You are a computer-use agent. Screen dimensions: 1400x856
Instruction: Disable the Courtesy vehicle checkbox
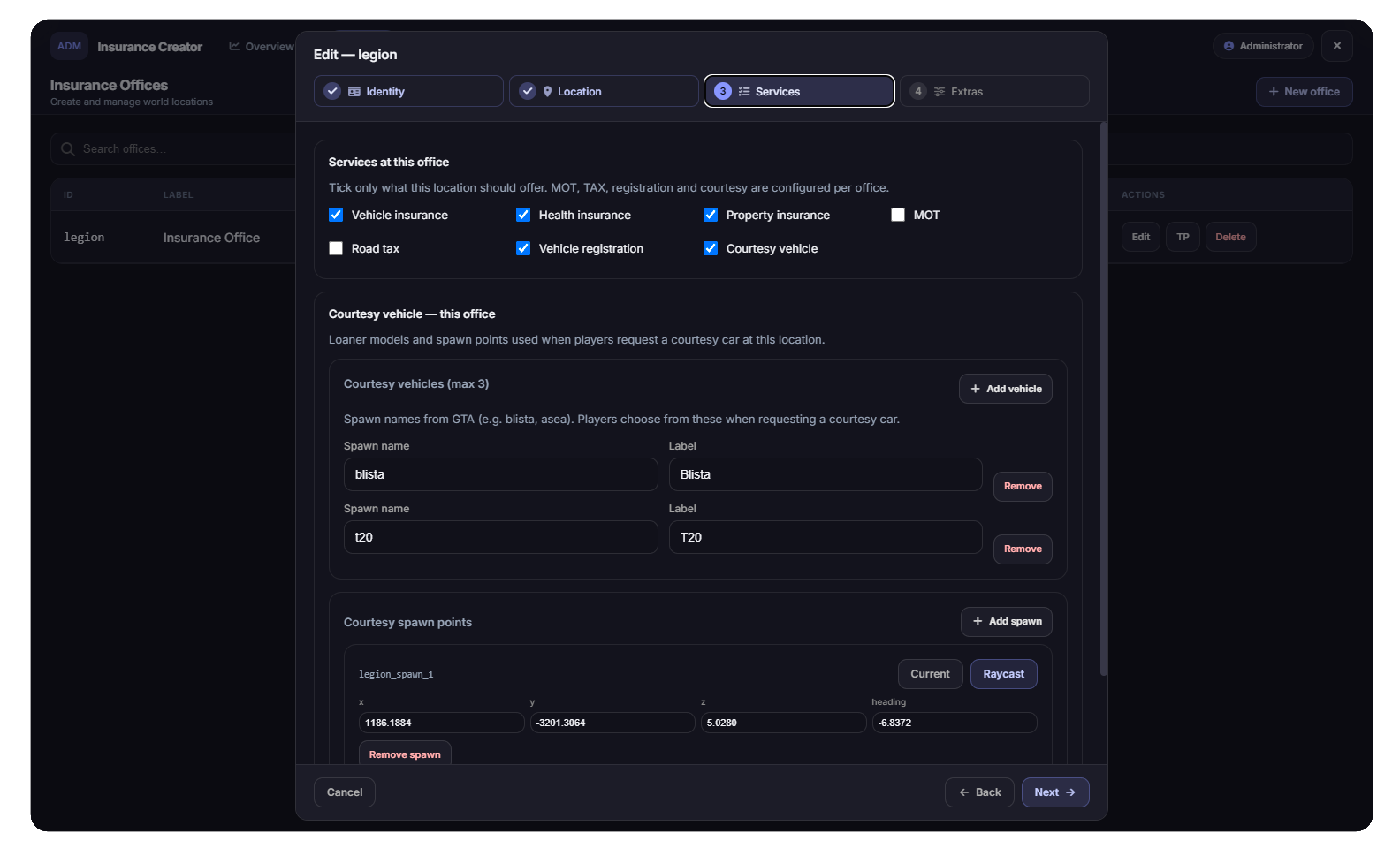click(711, 248)
